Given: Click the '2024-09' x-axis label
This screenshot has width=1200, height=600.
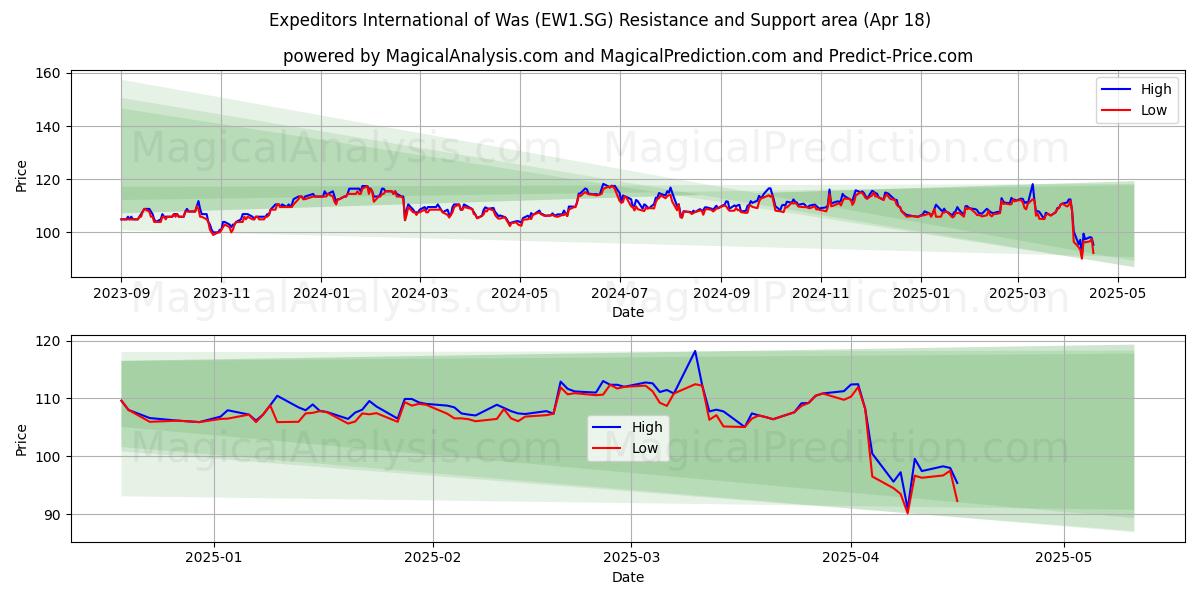Looking at the screenshot, I should click(x=721, y=295).
